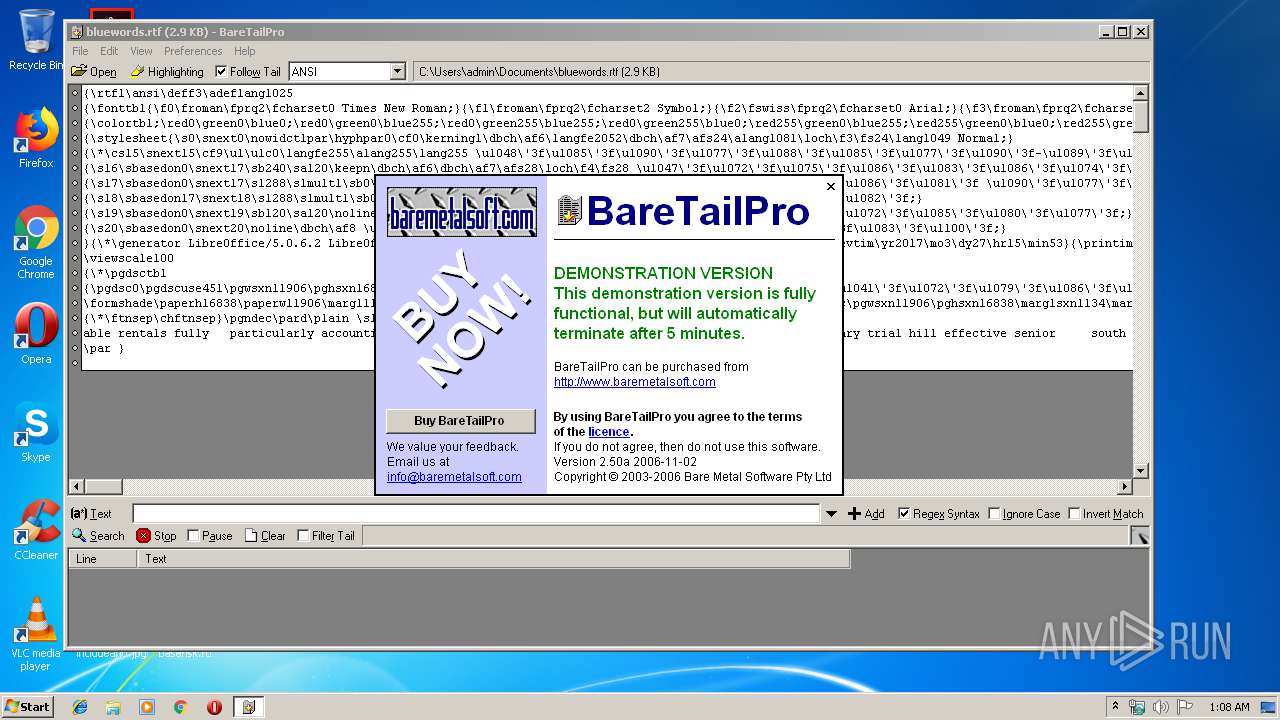Click the 1:08 AM system clock
The image size is (1280, 720).
point(1229,707)
